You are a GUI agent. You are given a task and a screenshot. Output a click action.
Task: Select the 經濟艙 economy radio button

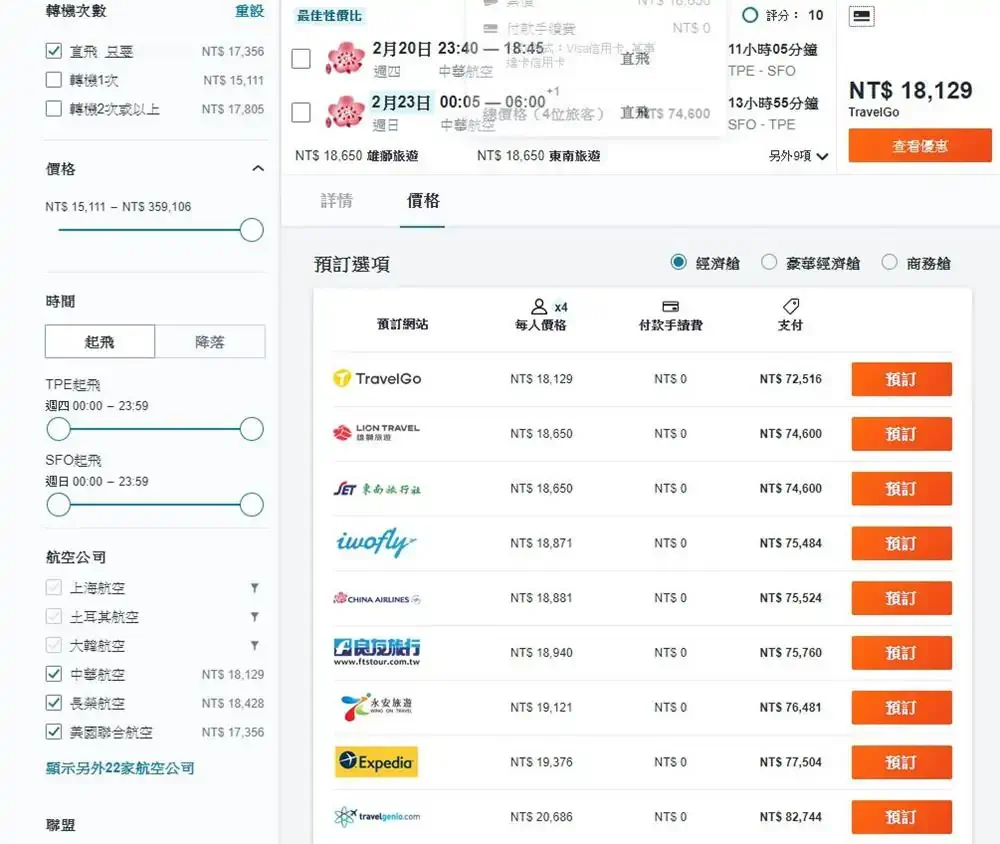click(x=679, y=262)
